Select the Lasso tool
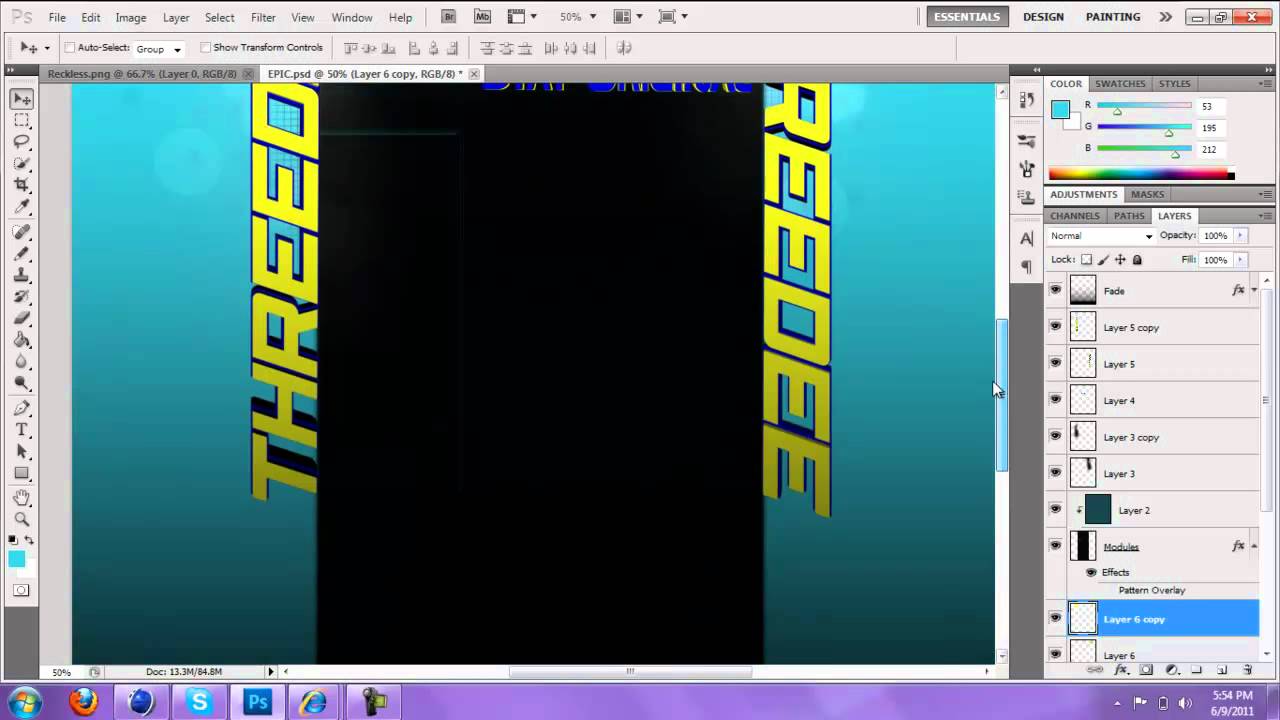The image size is (1280, 720). [x=22, y=142]
